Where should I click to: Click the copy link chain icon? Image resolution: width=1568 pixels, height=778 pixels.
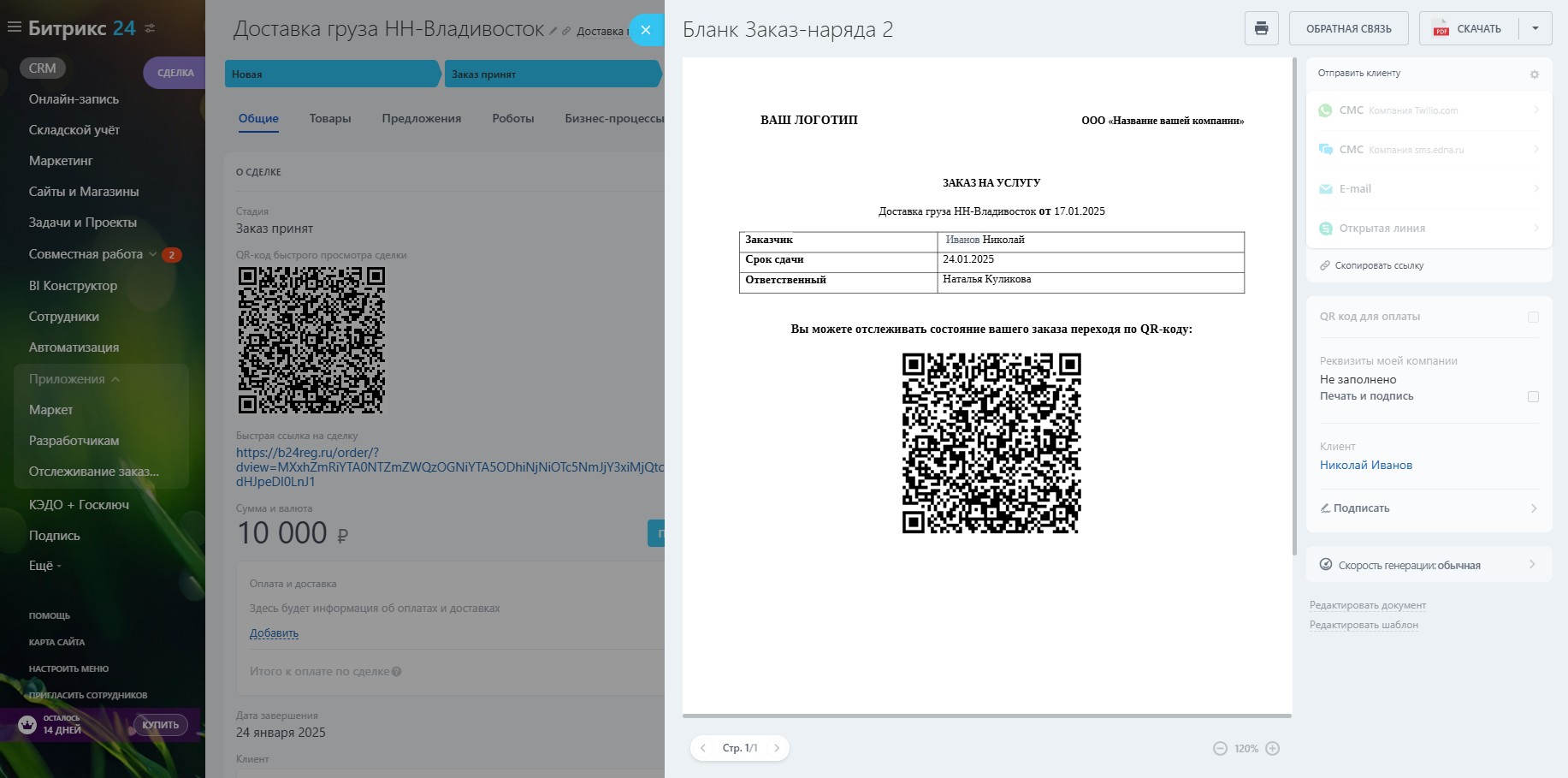pos(1324,265)
